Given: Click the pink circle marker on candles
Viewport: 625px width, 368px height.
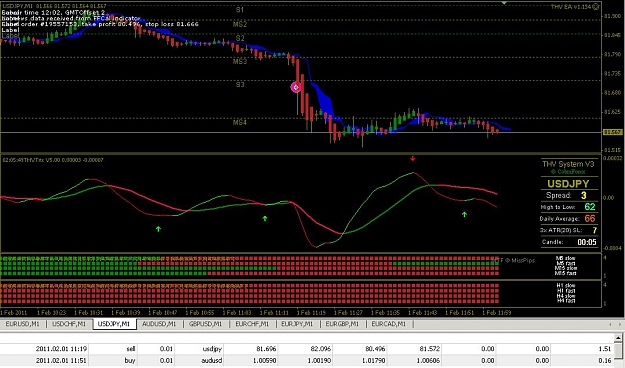Looking at the screenshot, I should coord(296,87).
